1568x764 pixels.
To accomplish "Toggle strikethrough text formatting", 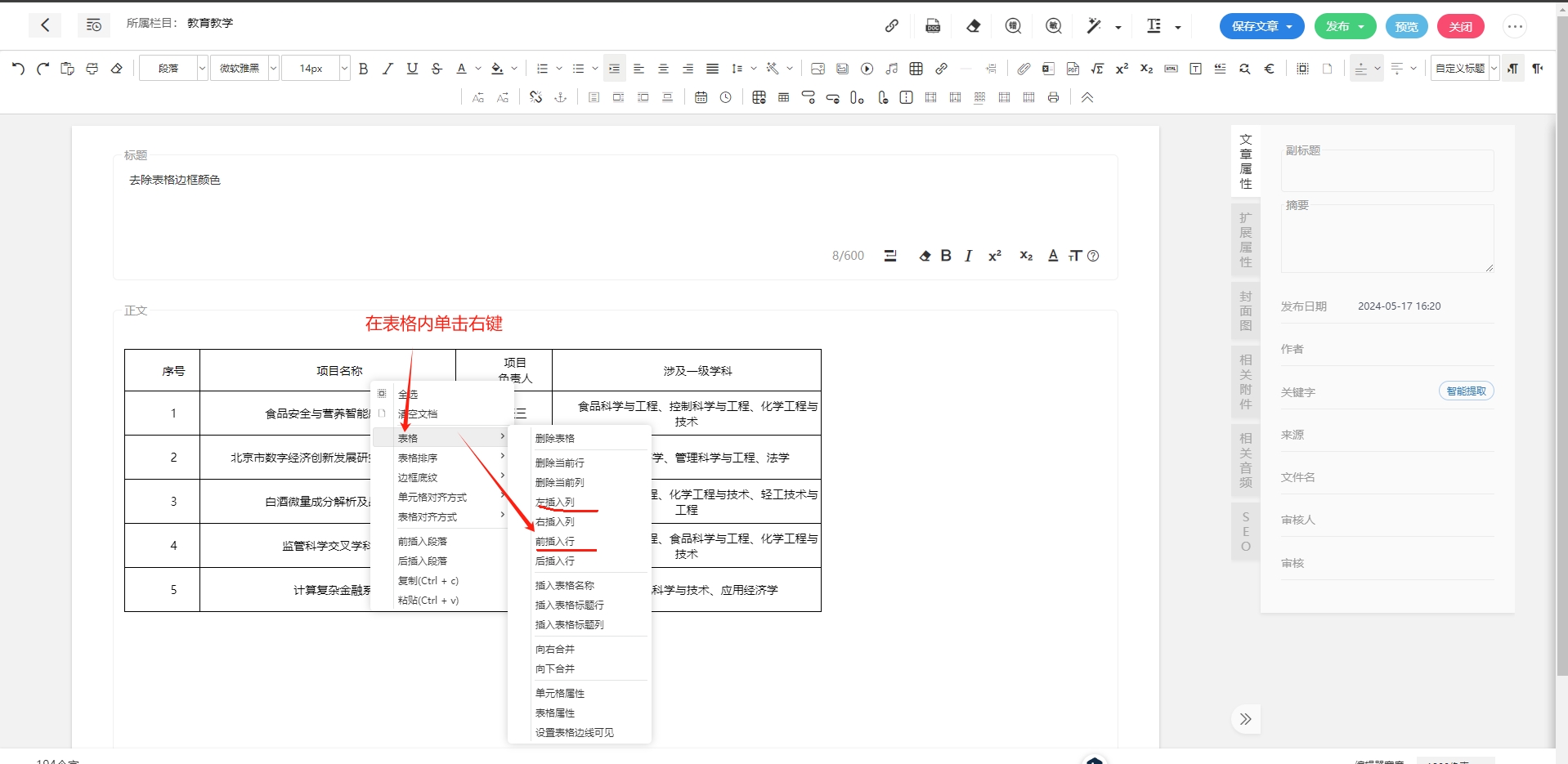I will click(x=437, y=69).
